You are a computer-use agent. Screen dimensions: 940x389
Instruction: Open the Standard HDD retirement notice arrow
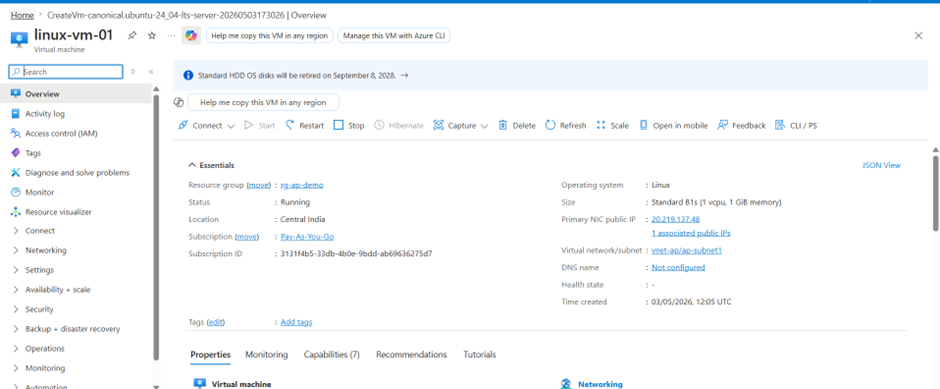(405, 76)
